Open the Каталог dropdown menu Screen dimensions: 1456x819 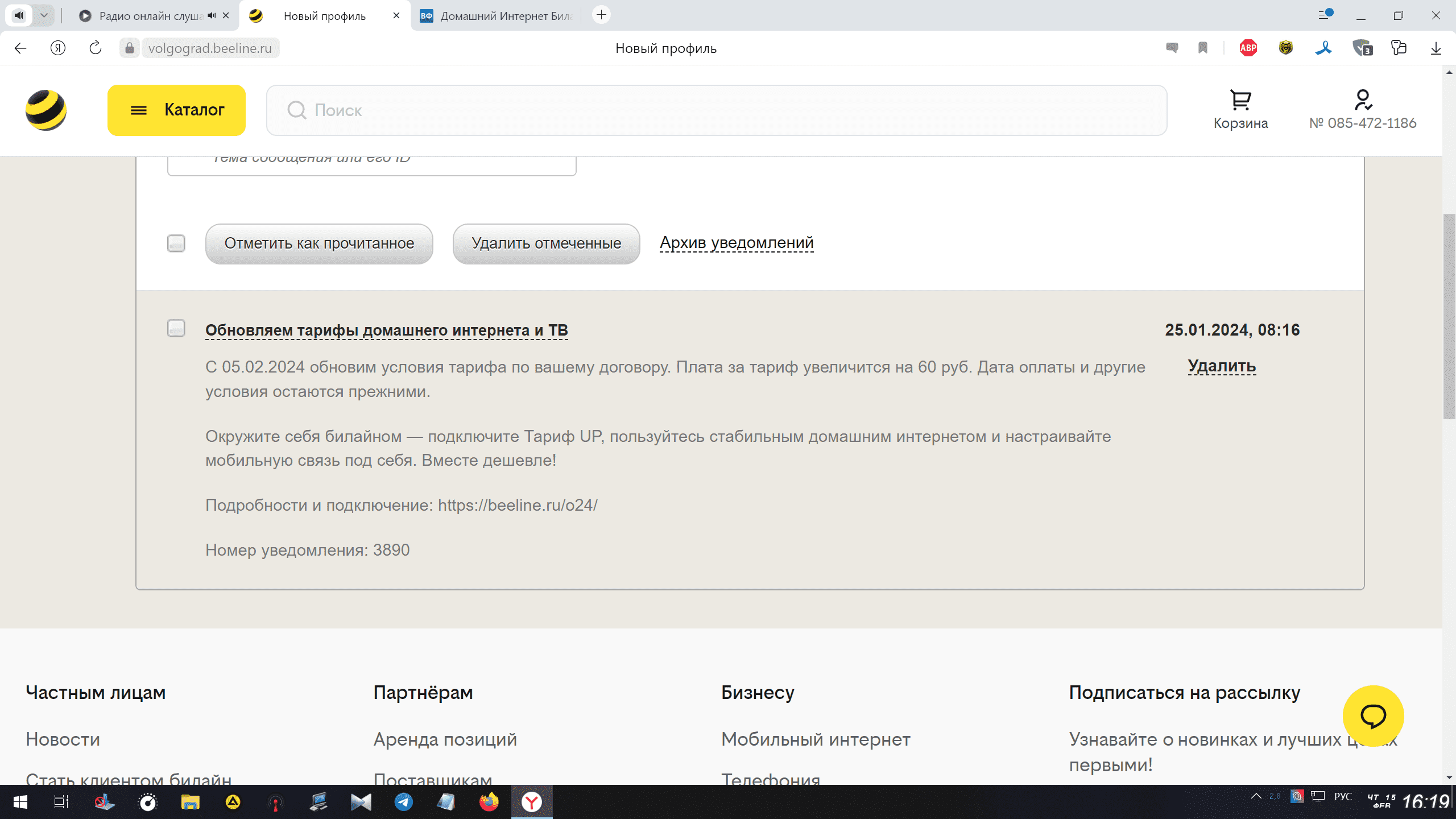[176, 110]
